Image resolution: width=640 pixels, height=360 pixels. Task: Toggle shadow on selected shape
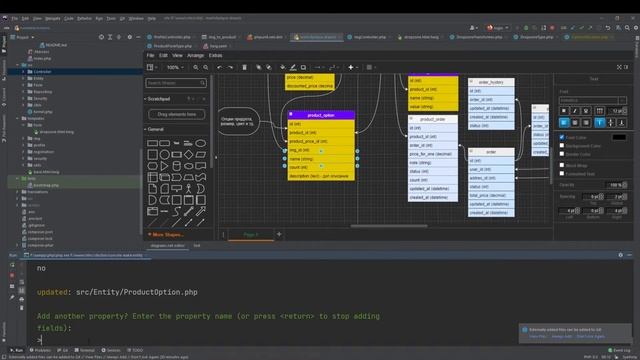click(303, 67)
